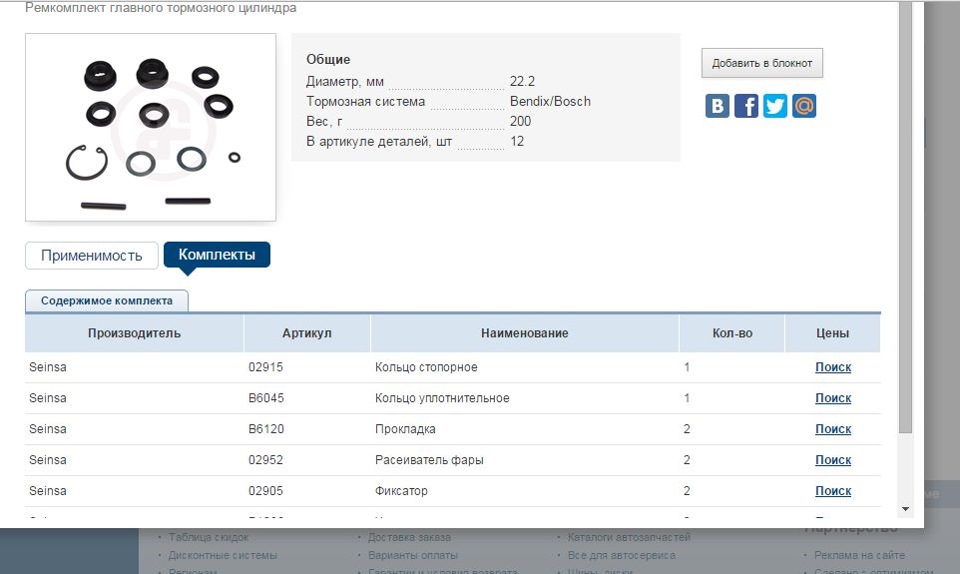
Task: Share on Facebook icon
Action: click(746, 106)
